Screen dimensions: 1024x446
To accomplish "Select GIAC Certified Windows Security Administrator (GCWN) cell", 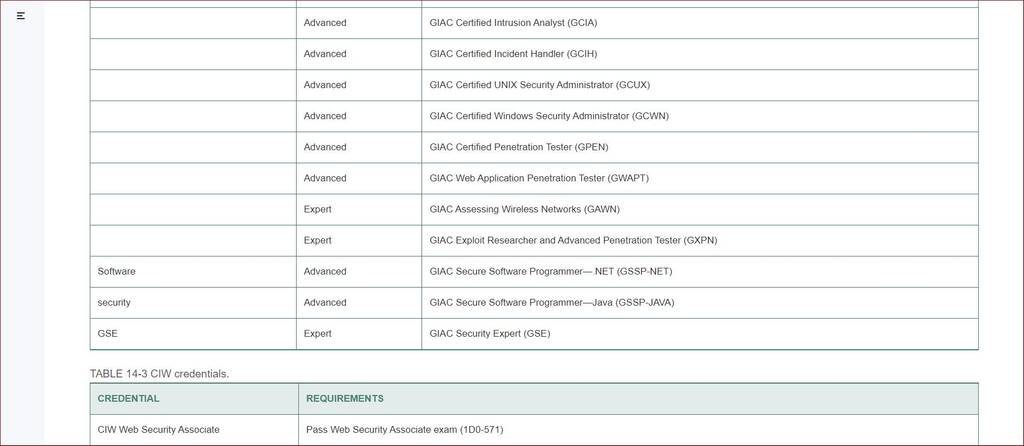I will point(699,116).
